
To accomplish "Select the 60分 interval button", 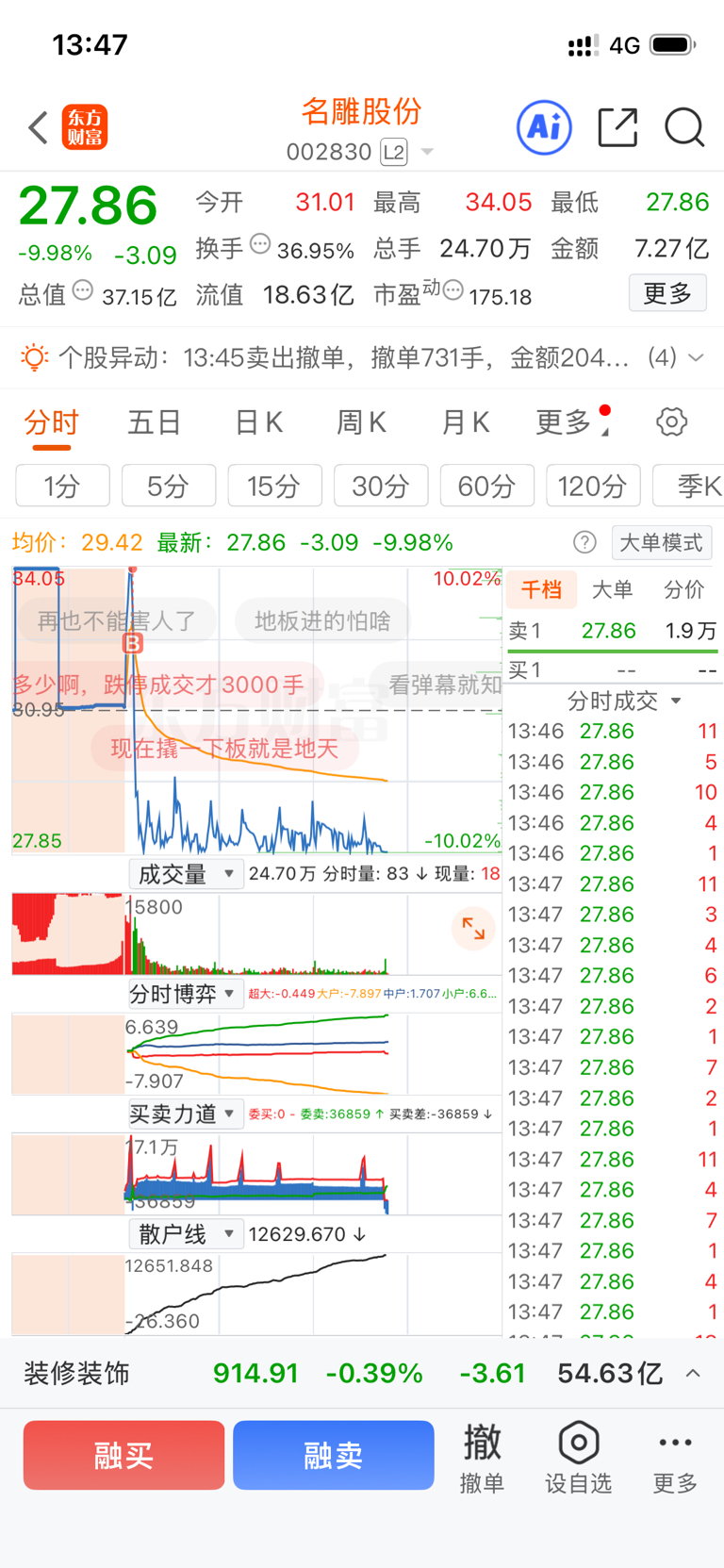I will tap(486, 486).
